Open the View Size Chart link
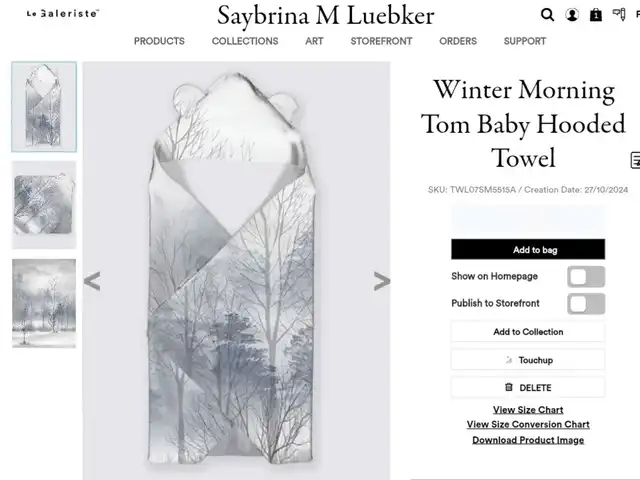640x480 pixels. coord(528,410)
